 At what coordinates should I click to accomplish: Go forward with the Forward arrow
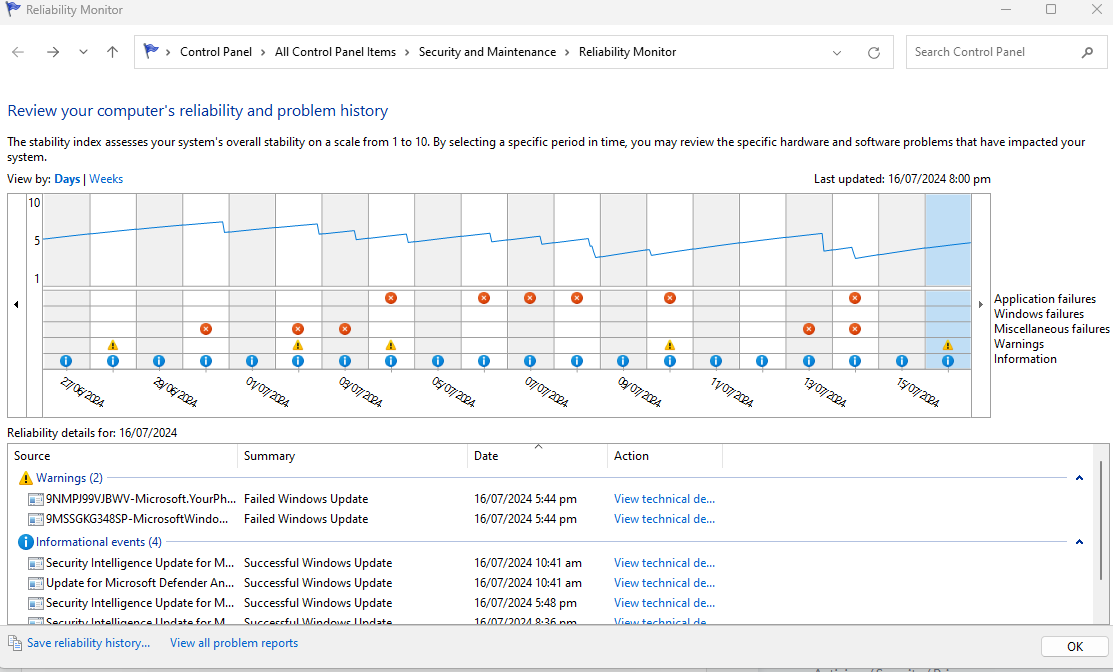click(x=53, y=52)
